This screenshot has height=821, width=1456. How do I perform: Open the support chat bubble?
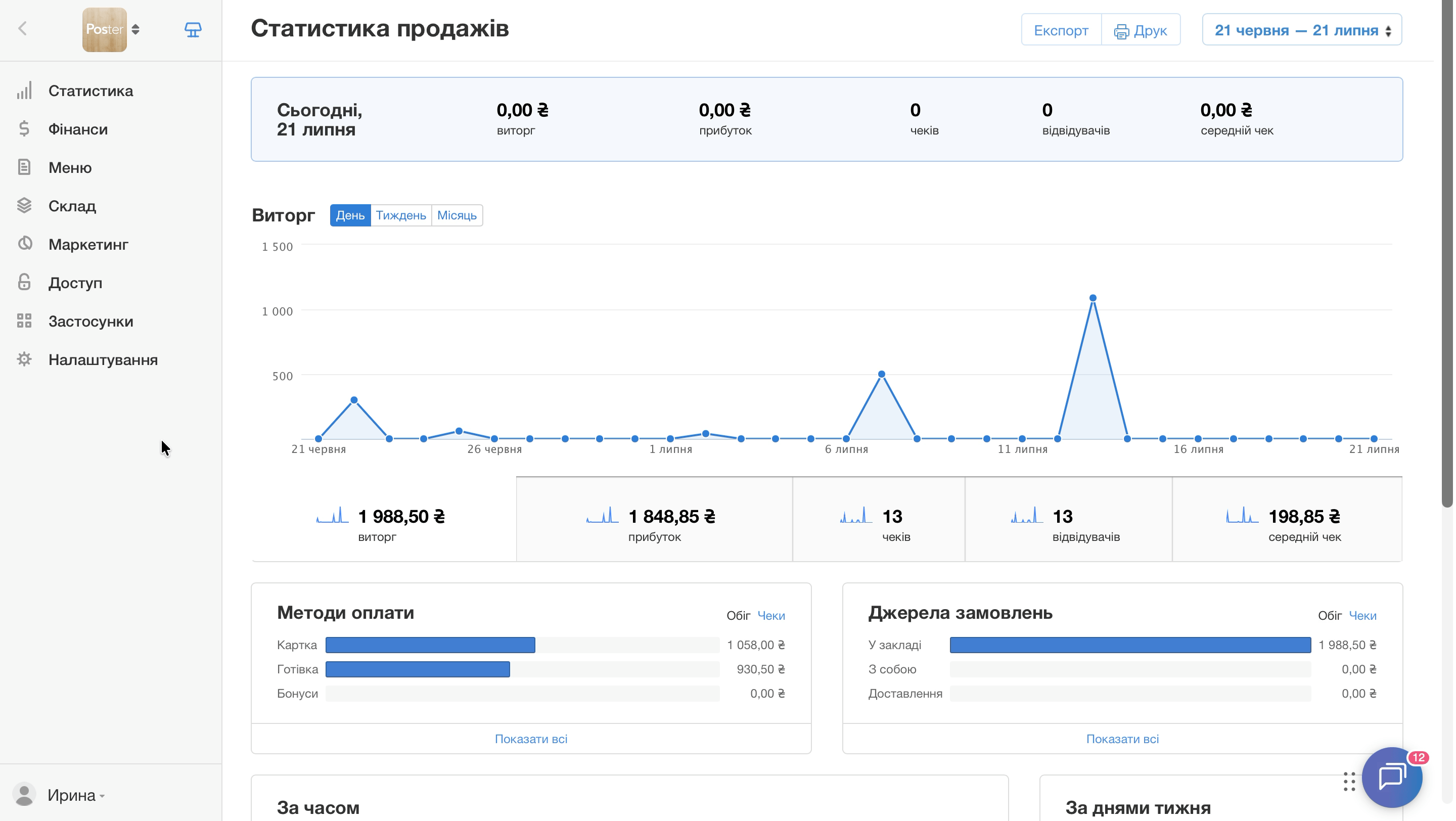(x=1392, y=777)
